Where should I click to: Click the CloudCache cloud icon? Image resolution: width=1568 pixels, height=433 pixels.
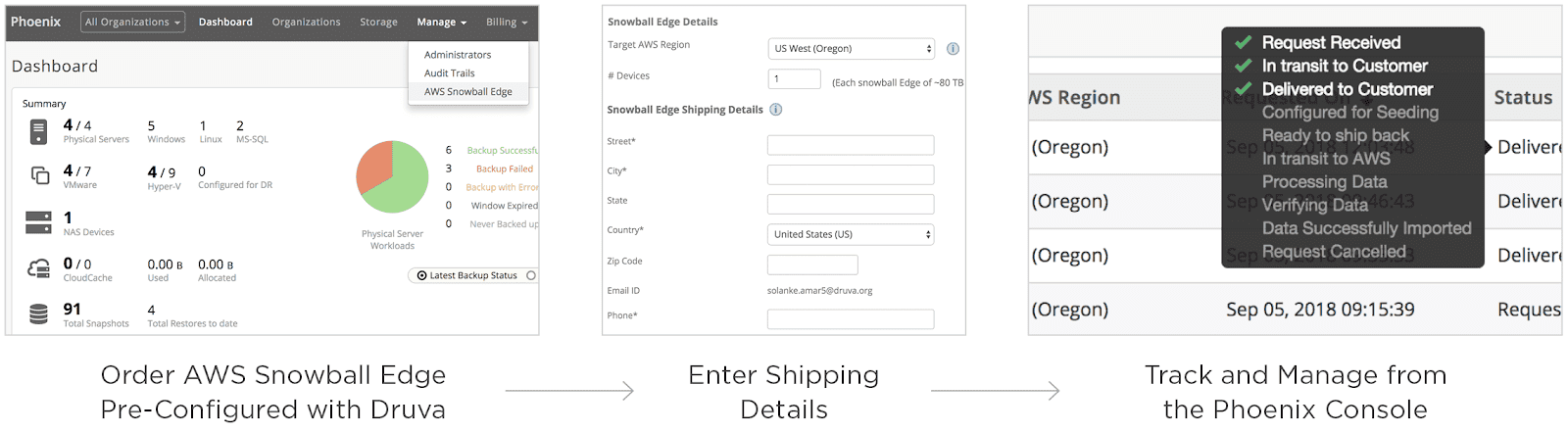coord(38,268)
